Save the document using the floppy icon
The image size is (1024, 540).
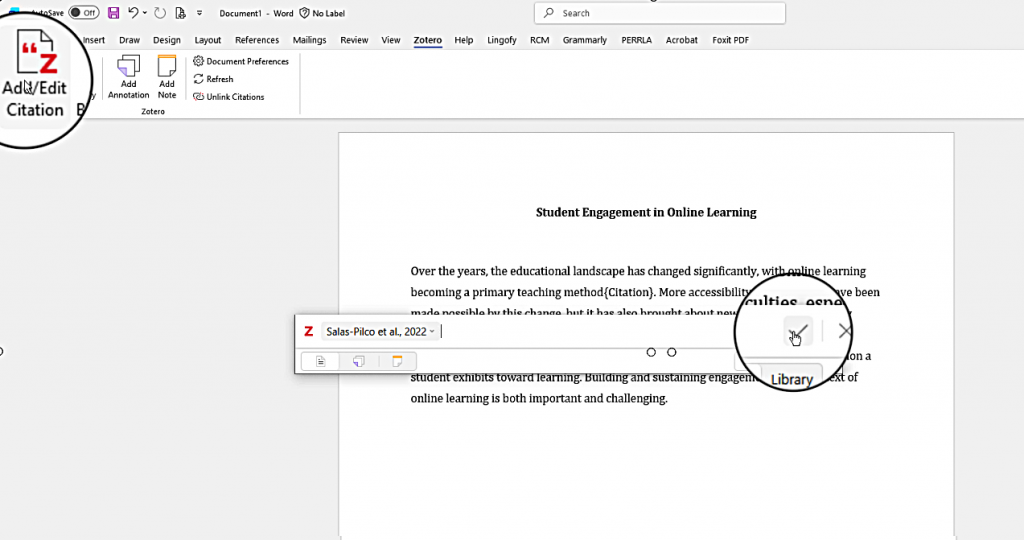coord(113,13)
